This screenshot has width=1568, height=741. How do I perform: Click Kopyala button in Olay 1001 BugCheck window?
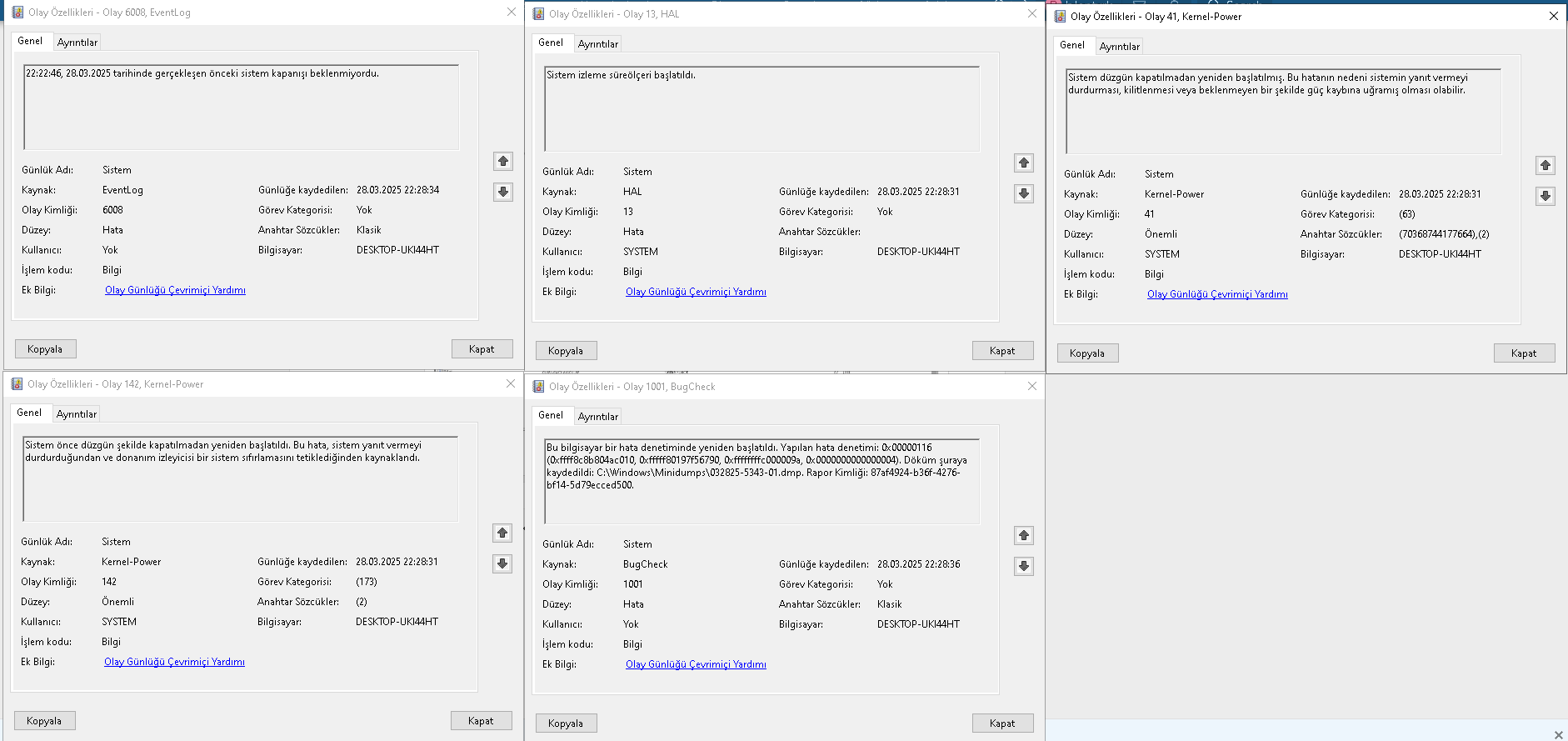[566, 723]
